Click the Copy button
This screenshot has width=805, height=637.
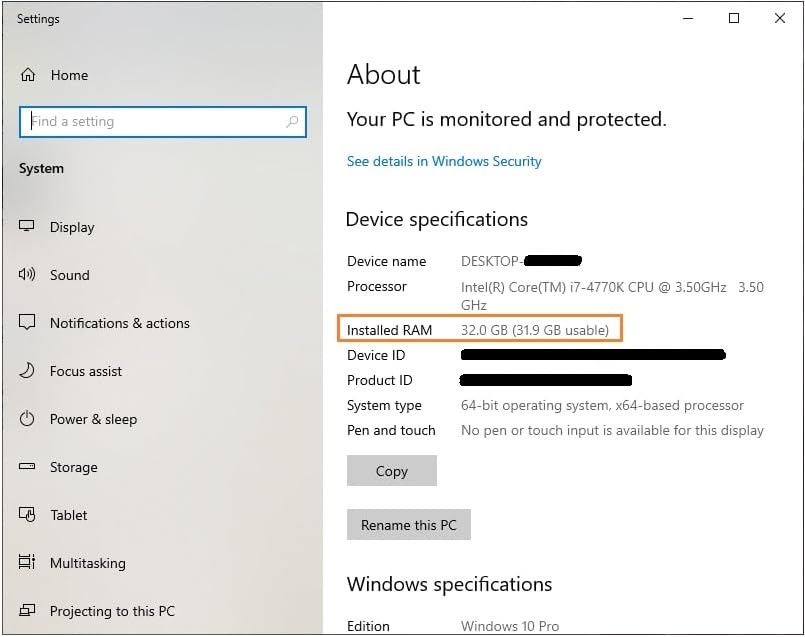[x=392, y=470]
